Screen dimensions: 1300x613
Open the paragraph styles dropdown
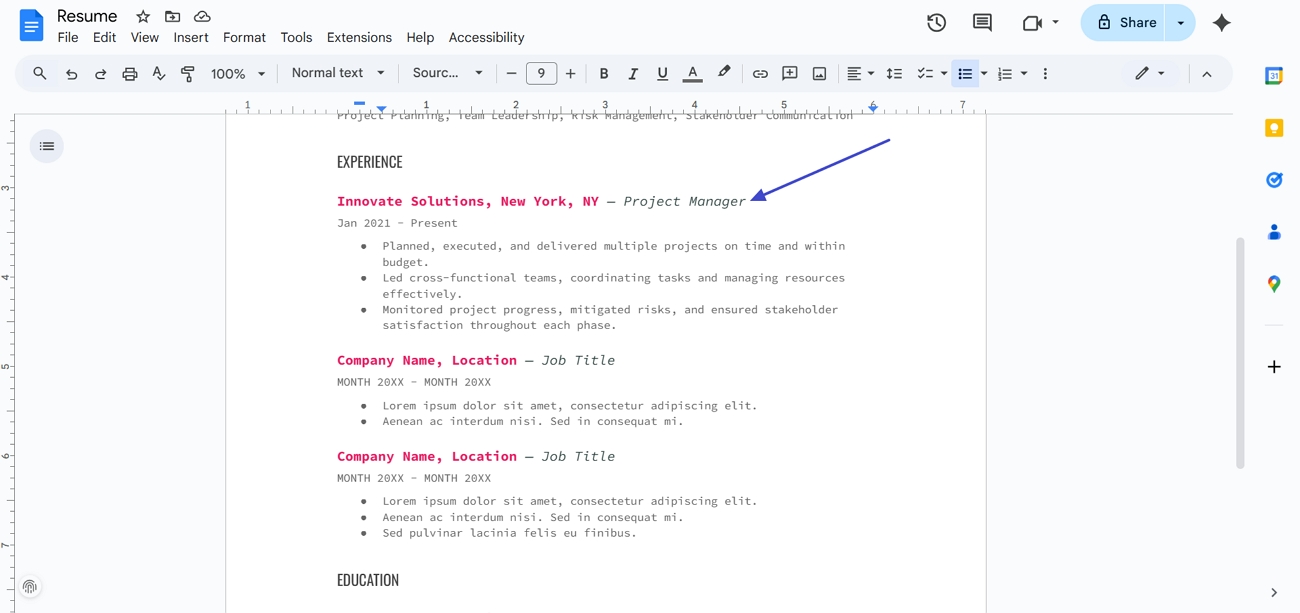(x=336, y=73)
